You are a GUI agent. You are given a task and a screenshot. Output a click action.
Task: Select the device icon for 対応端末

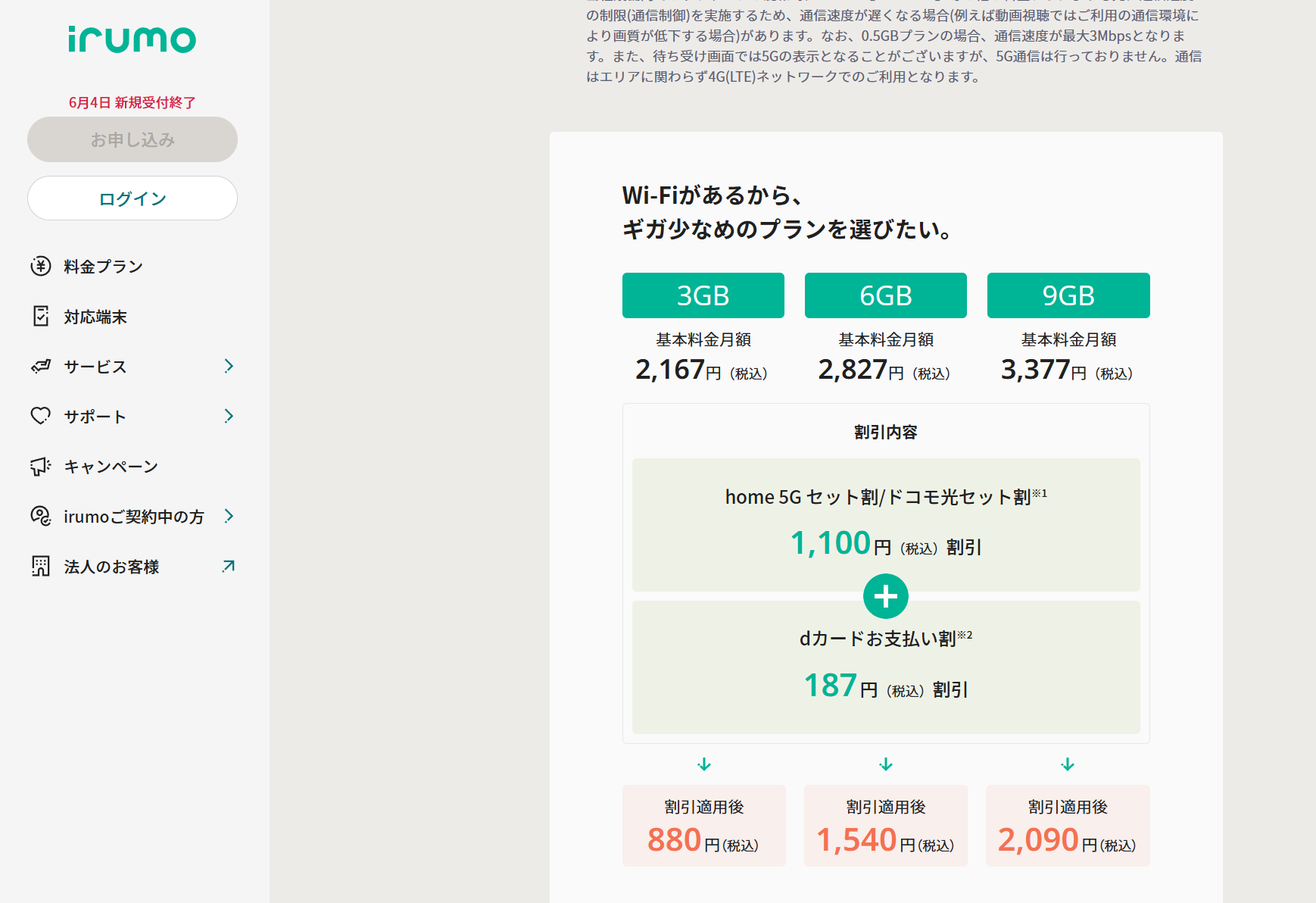click(x=39, y=317)
